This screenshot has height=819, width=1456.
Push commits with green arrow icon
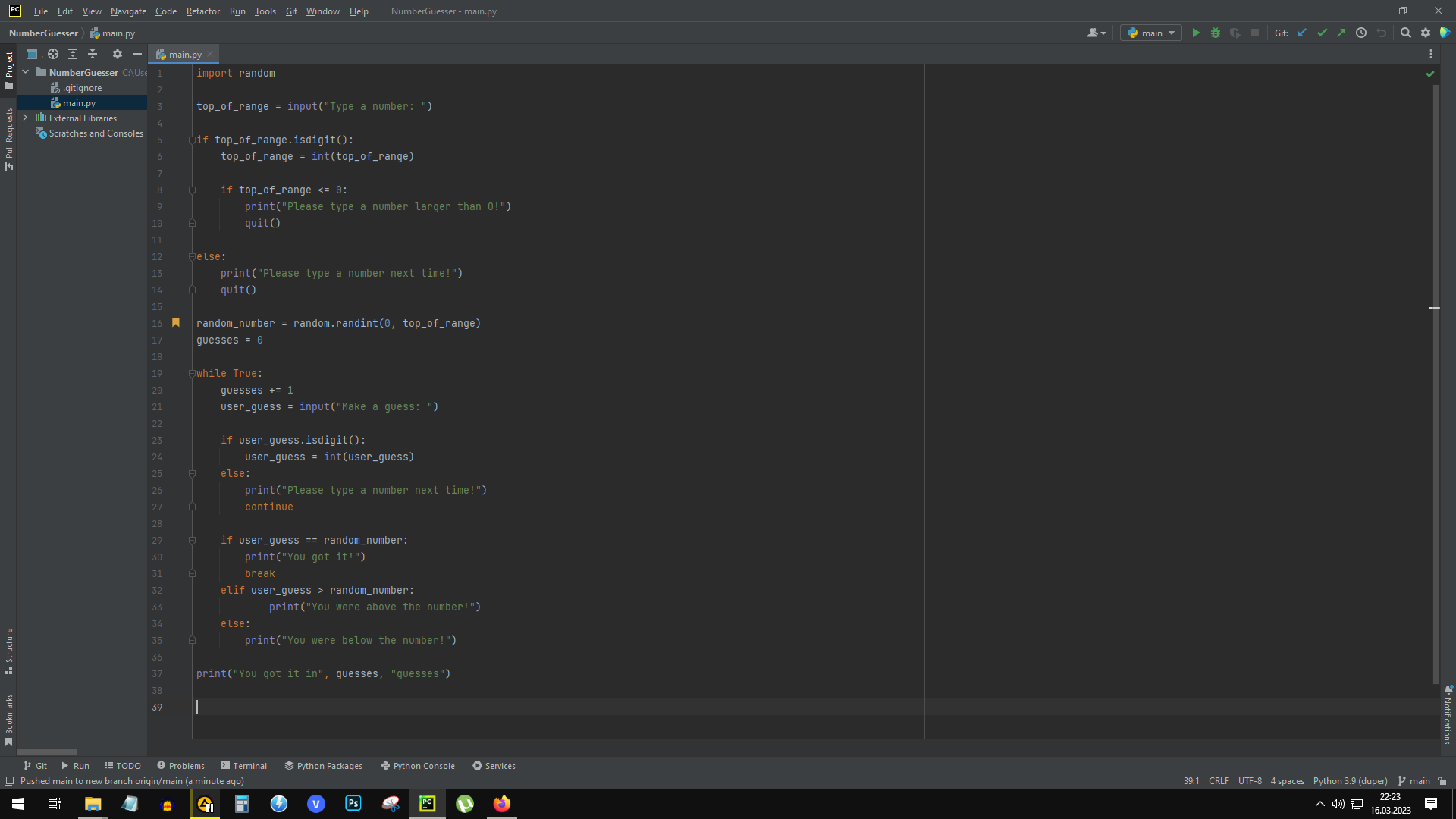click(1341, 33)
